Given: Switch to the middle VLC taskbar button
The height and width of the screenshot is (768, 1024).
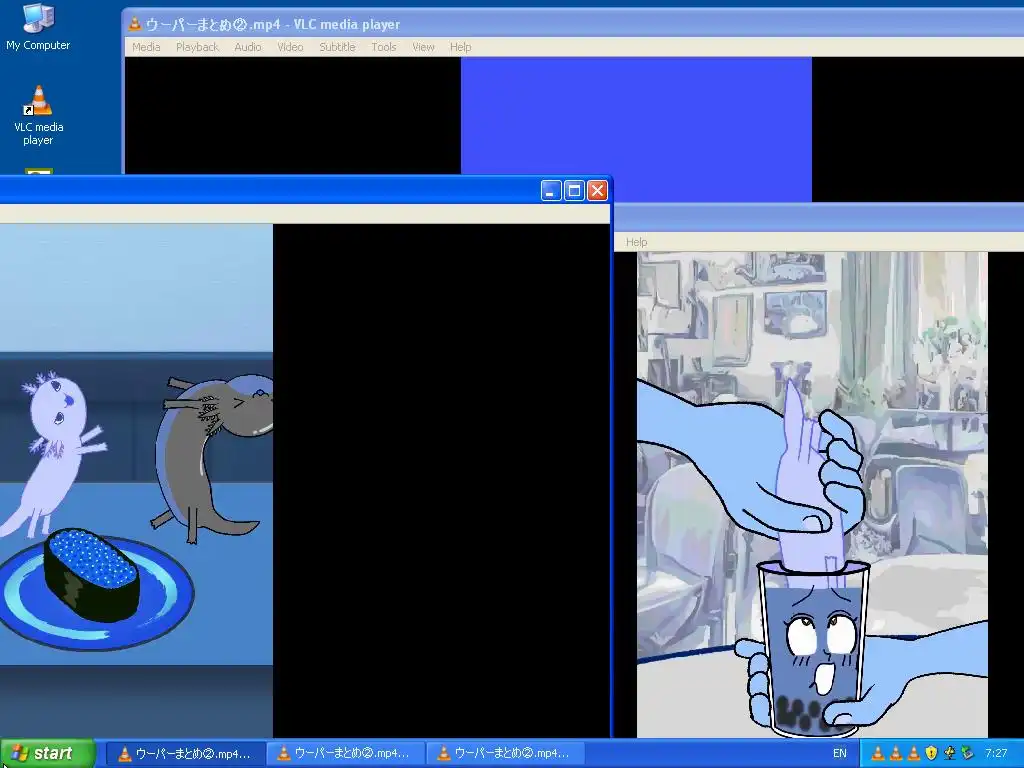Looking at the screenshot, I should (x=345, y=754).
